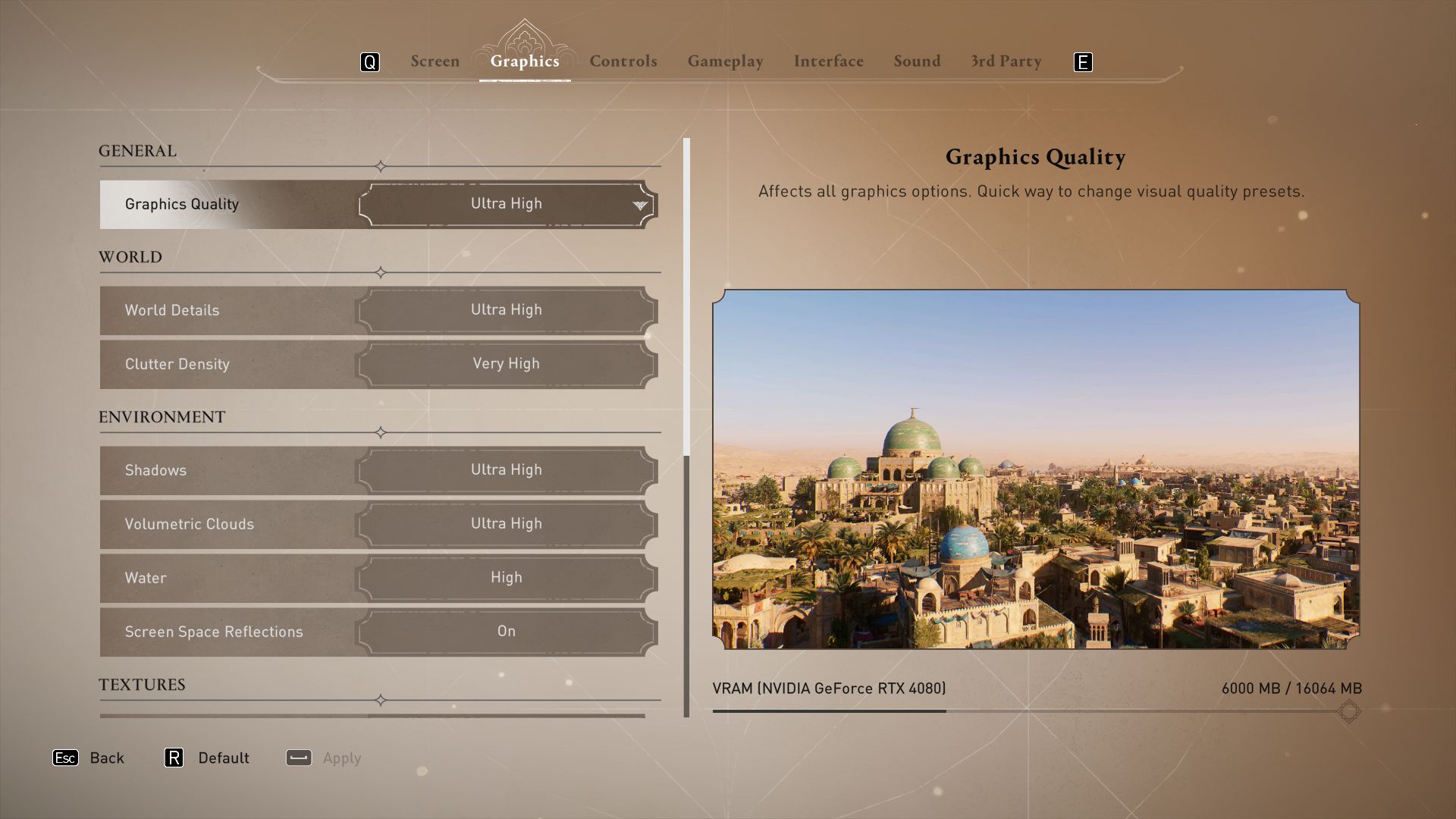Select the Volumetric Clouds row label
The image size is (1456, 819).
(190, 524)
